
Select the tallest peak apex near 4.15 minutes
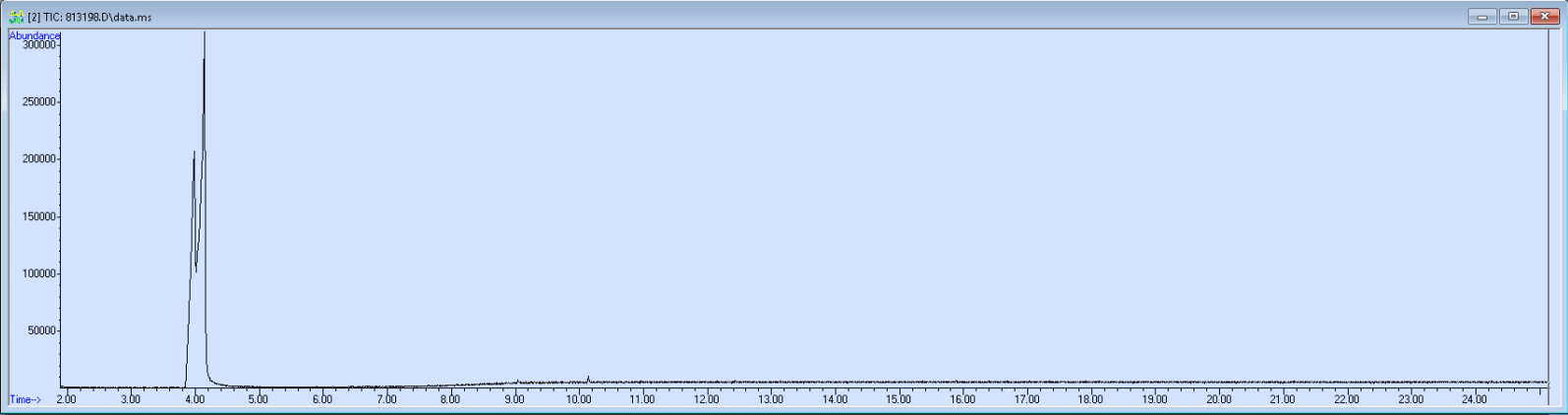[x=204, y=33]
